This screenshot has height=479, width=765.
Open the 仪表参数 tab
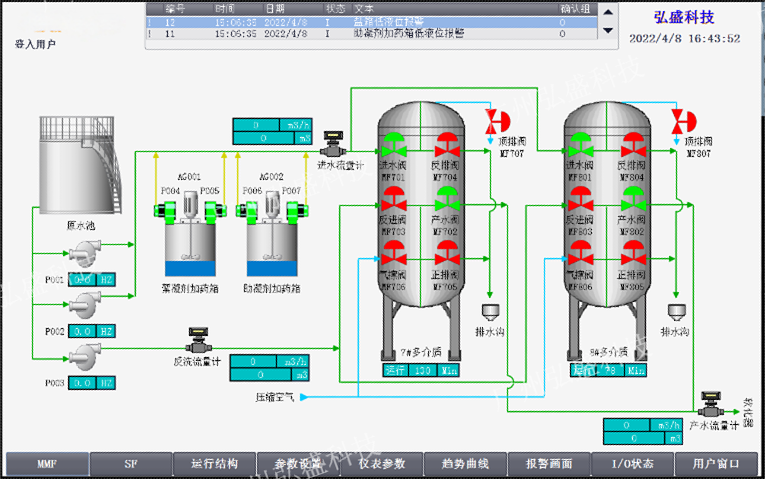click(x=382, y=464)
